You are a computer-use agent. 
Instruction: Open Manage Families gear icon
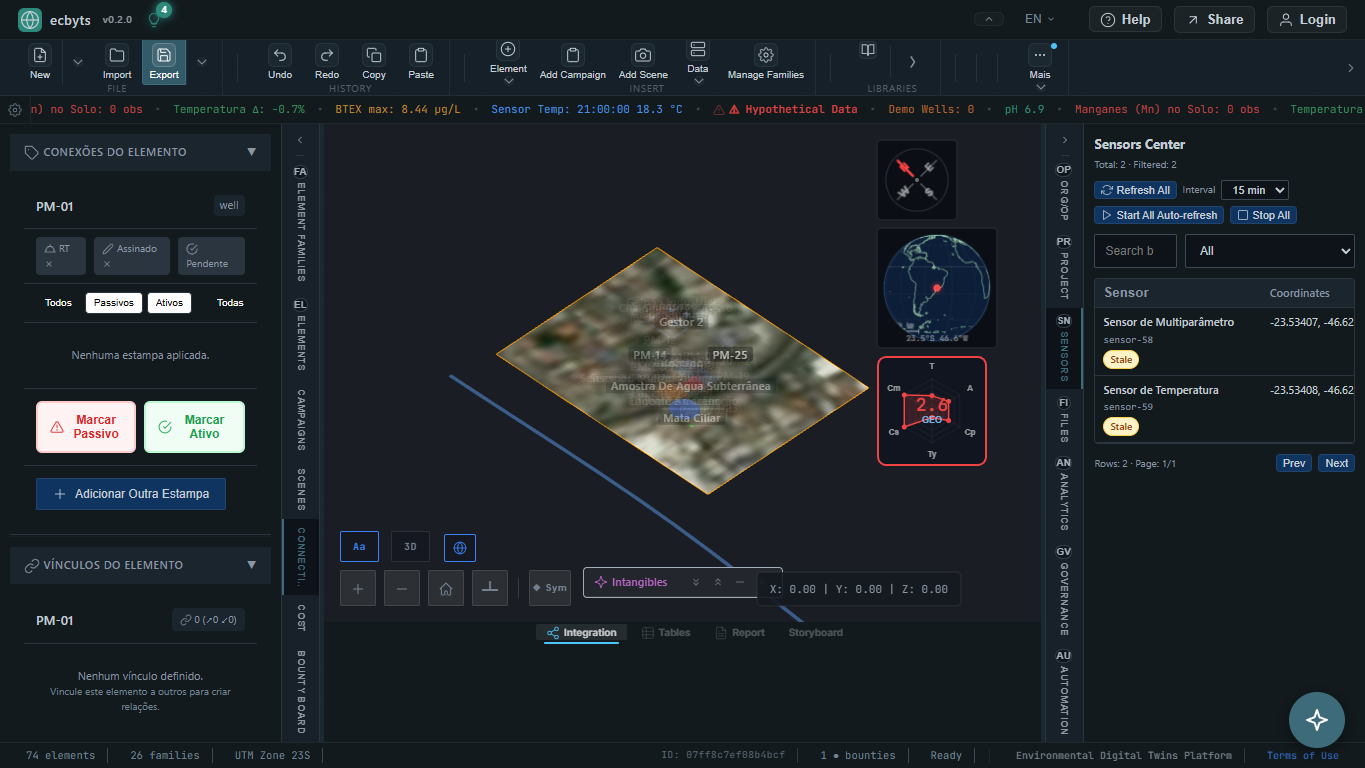click(x=766, y=56)
